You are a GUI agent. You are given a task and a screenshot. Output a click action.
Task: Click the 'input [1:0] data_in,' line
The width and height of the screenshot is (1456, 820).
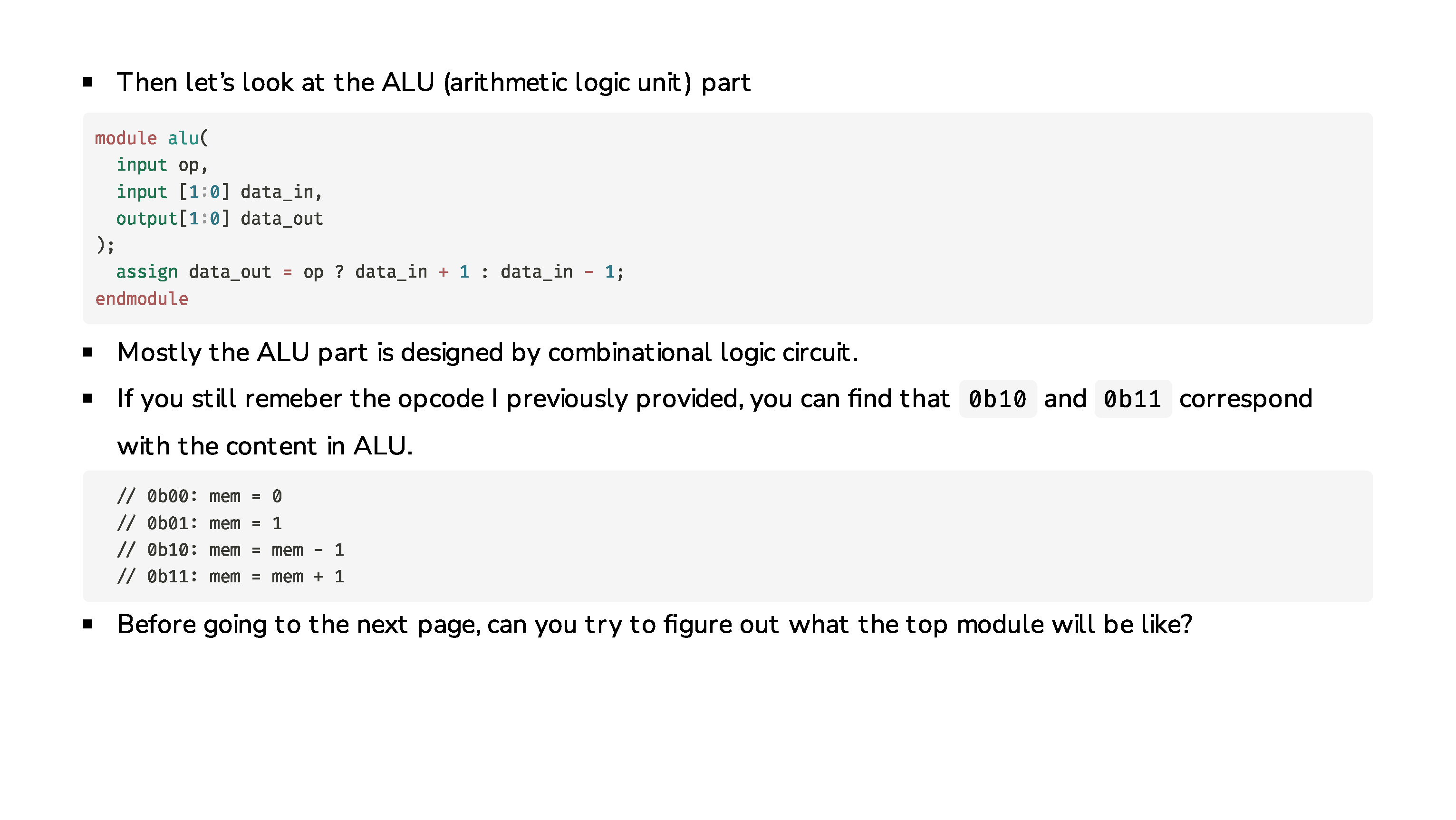click(x=219, y=192)
